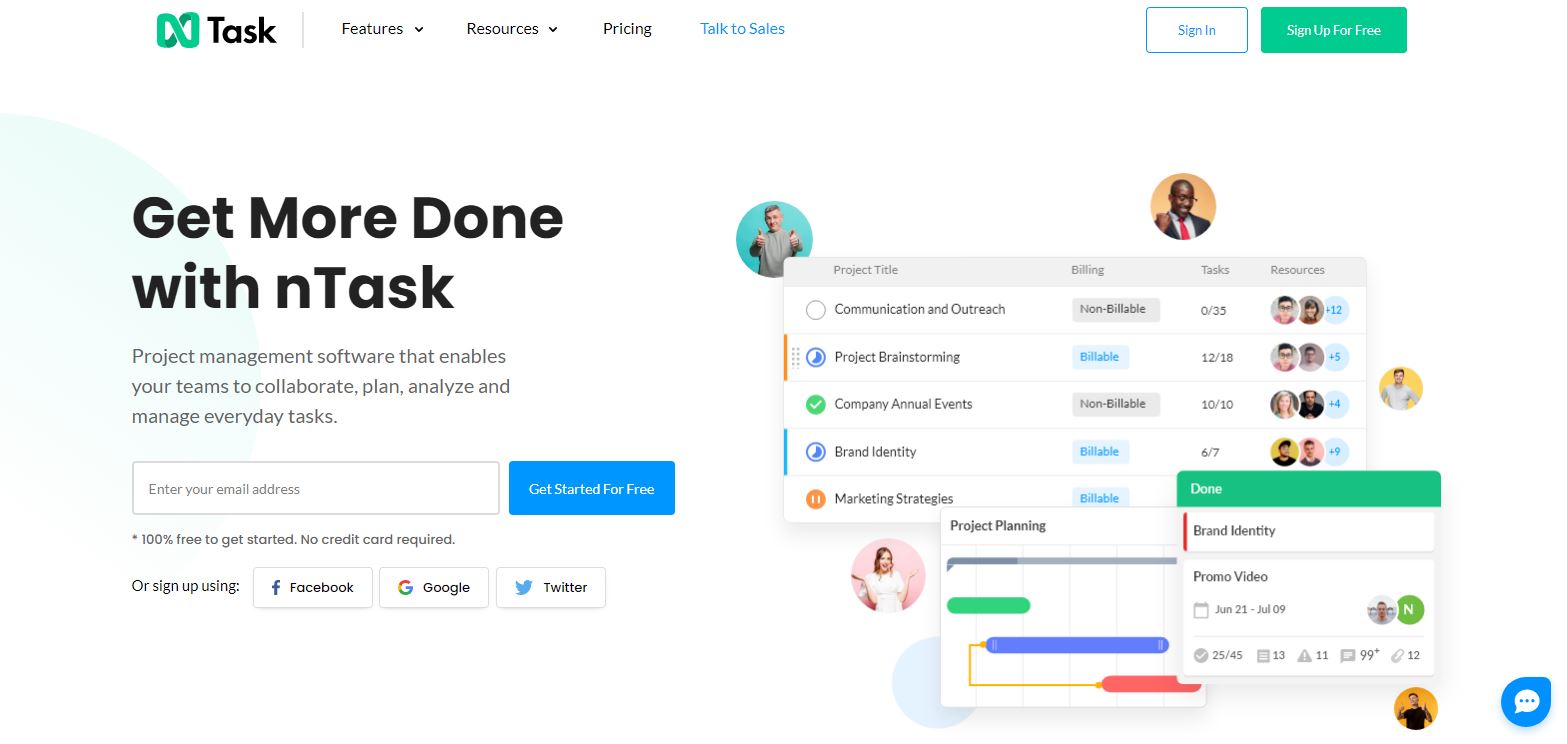Click the Tasks column header

click(1215, 270)
